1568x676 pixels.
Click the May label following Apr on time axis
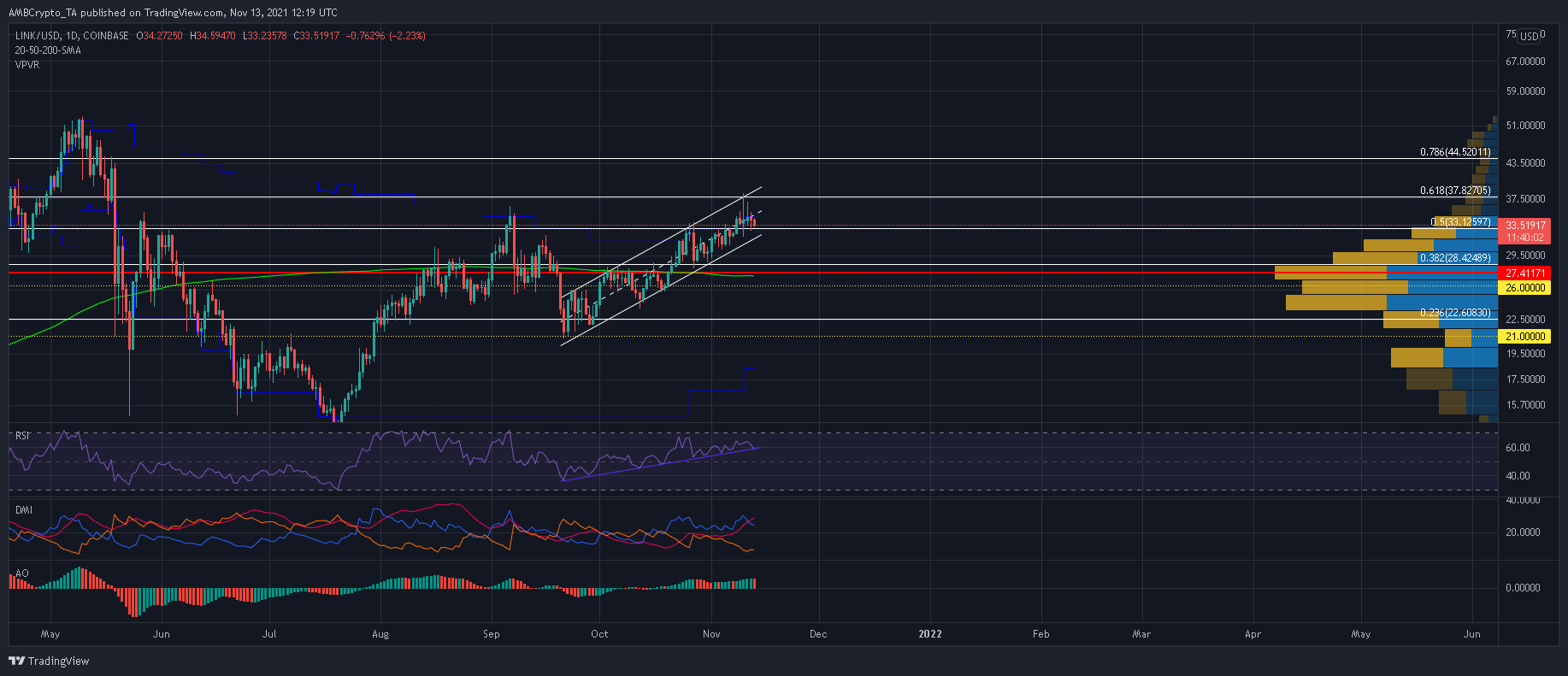tap(1361, 634)
